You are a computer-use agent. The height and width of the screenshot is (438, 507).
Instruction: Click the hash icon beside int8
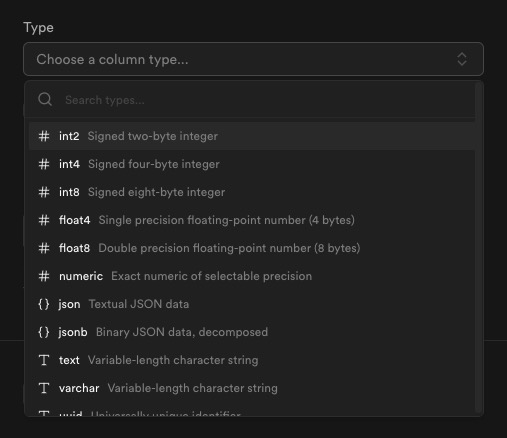[44, 192]
